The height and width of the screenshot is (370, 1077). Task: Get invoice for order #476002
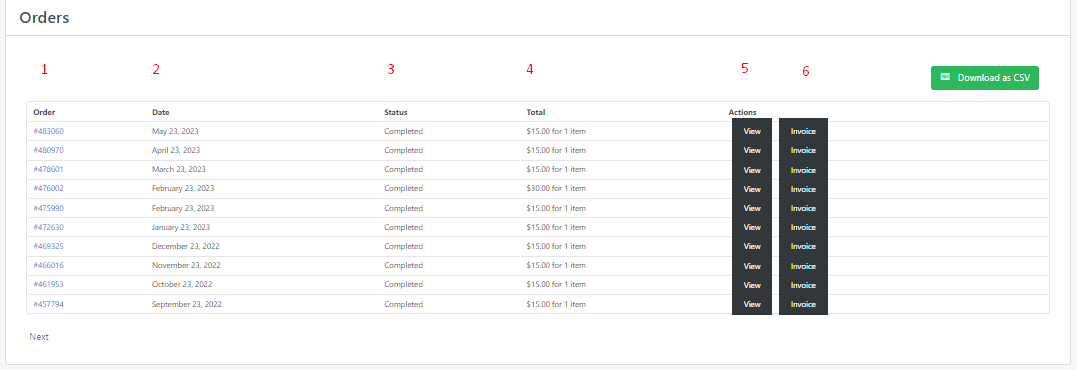[803, 189]
